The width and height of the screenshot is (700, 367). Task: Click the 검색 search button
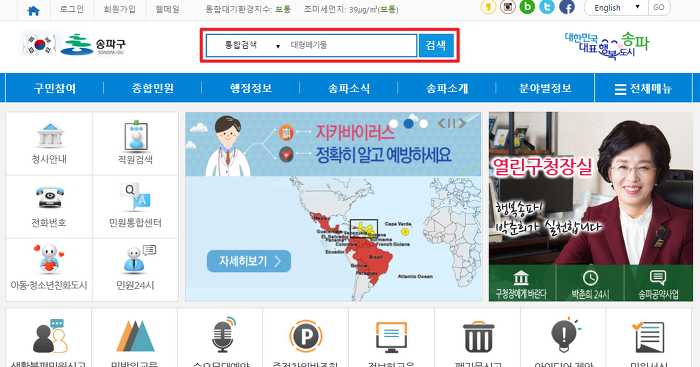(436, 45)
